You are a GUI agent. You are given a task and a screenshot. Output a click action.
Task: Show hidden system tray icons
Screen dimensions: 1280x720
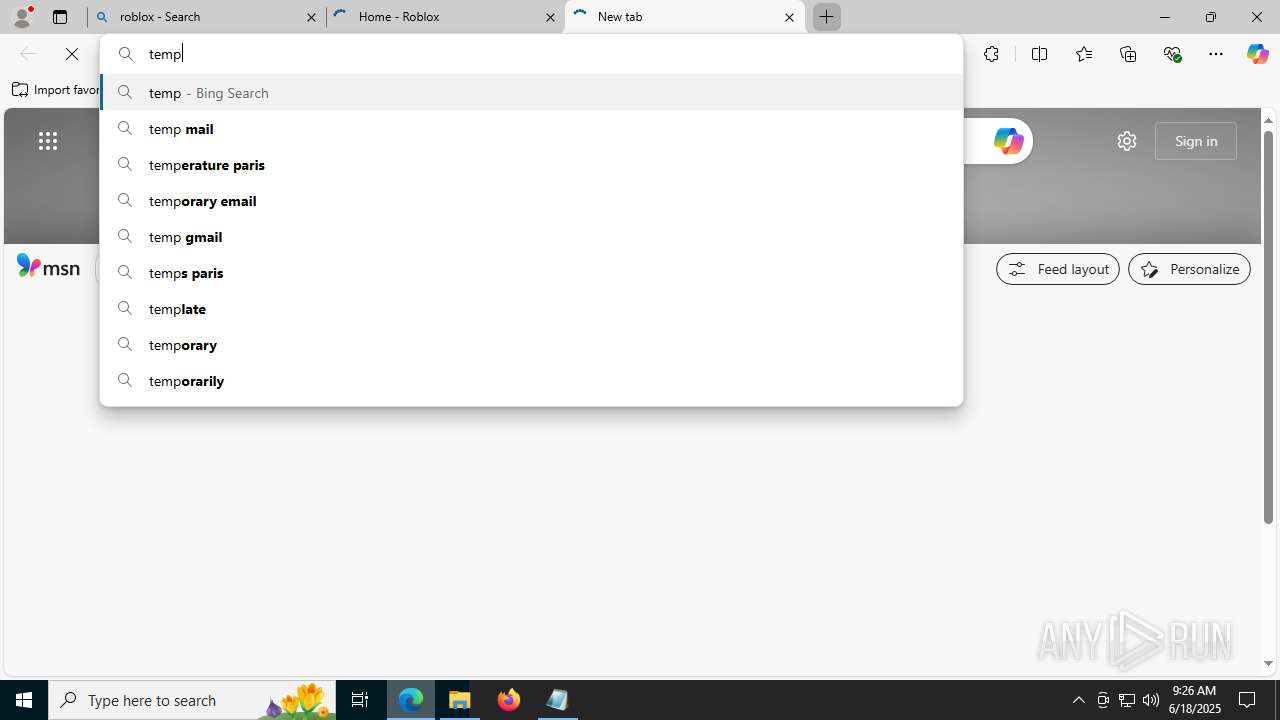1078,700
